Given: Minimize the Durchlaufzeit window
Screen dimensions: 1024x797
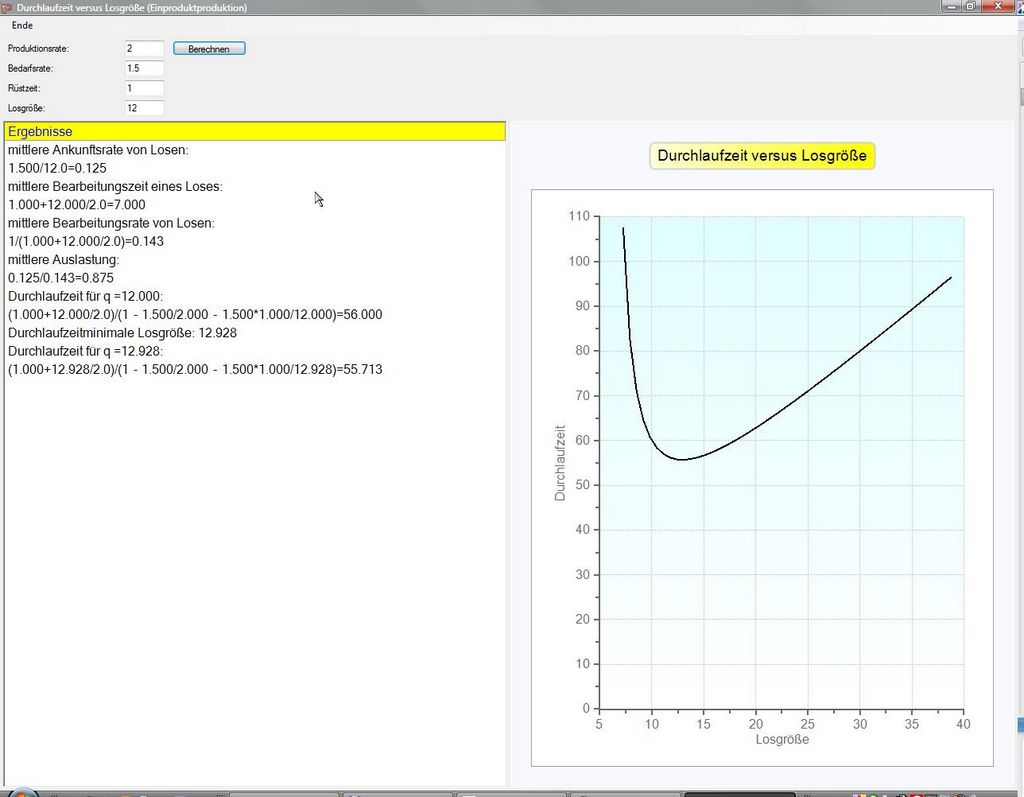Looking at the screenshot, I should [951, 6].
